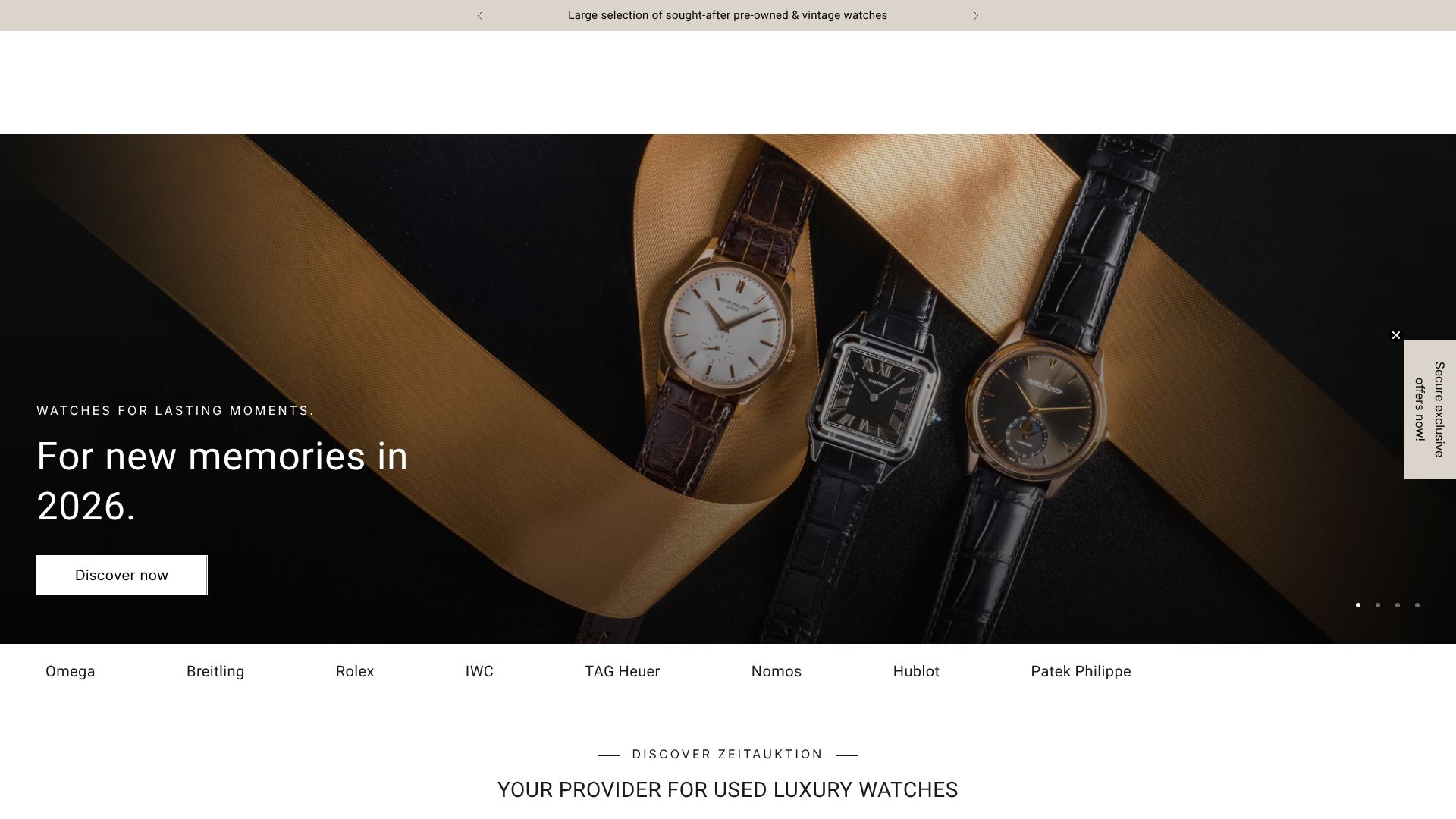
Task: Open the Hublot brand link
Action: 916,671
